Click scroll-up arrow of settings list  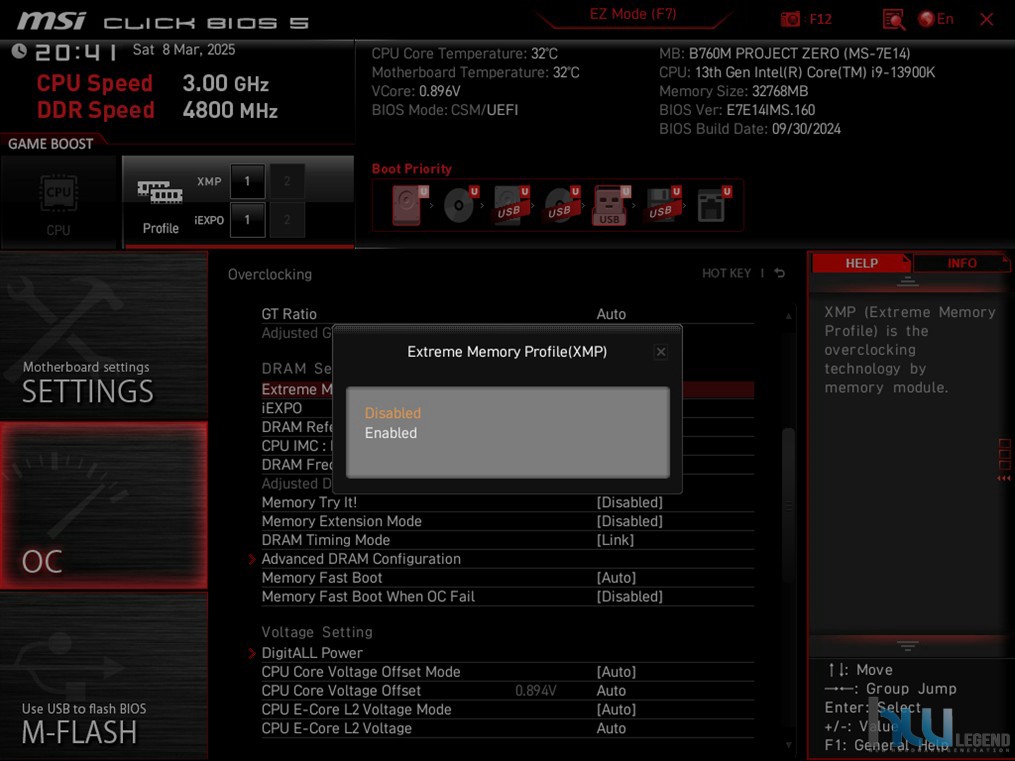(x=788, y=316)
